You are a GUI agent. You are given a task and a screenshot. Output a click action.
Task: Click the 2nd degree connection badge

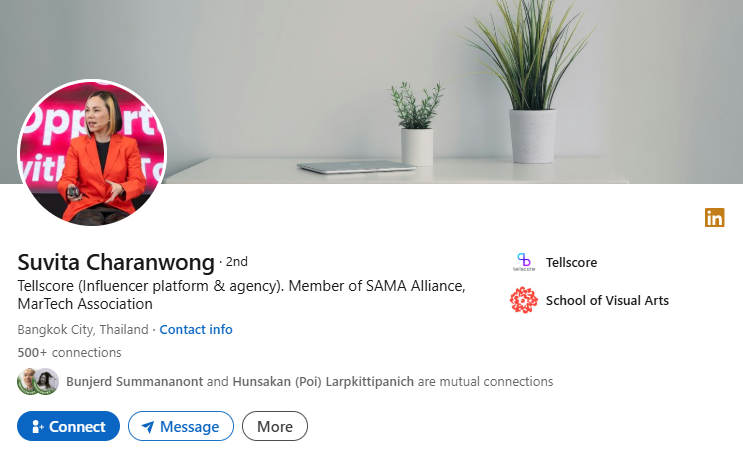(236, 262)
